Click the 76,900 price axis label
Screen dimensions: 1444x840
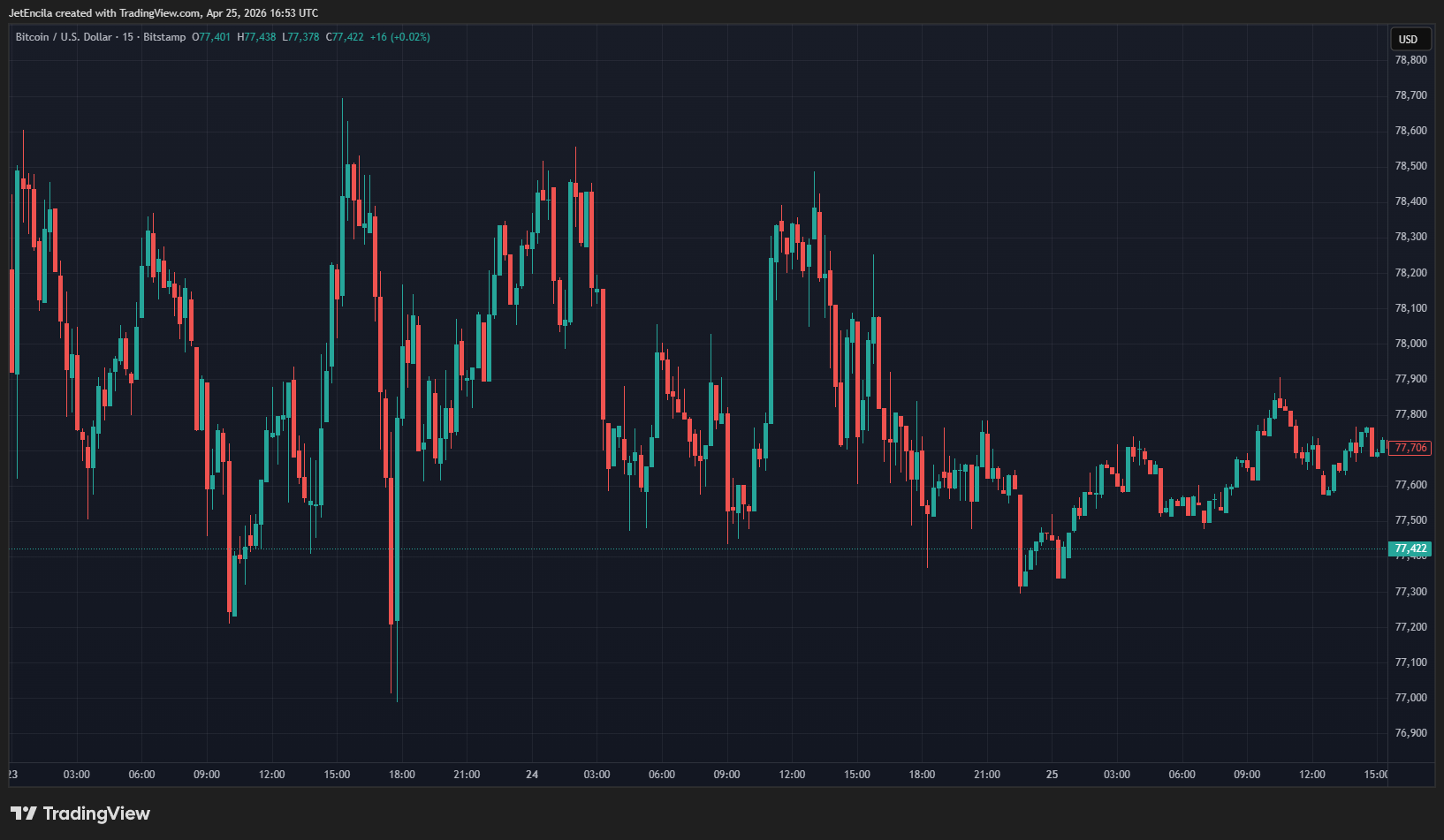point(1410,733)
